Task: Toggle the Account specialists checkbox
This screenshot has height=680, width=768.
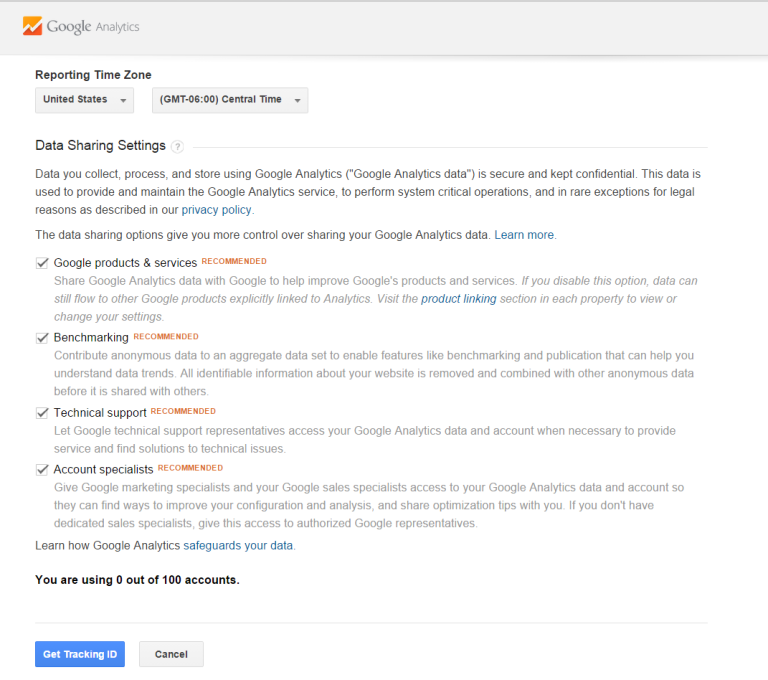Action: click(x=42, y=470)
